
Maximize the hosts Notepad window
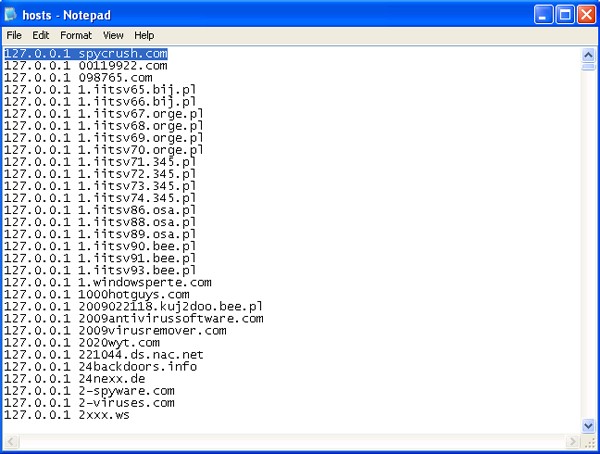coord(565,14)
